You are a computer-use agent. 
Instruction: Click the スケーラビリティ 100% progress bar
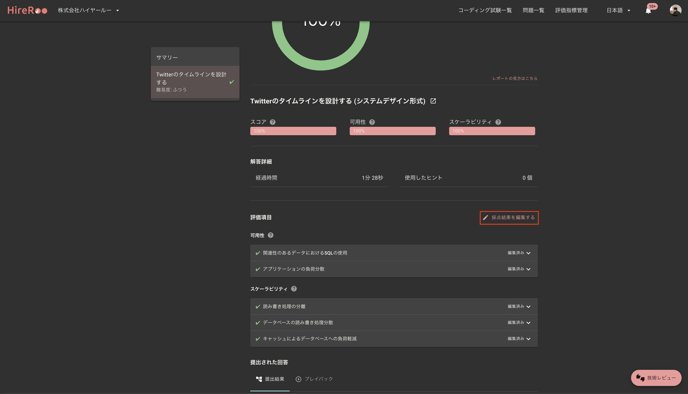point(492,131)
